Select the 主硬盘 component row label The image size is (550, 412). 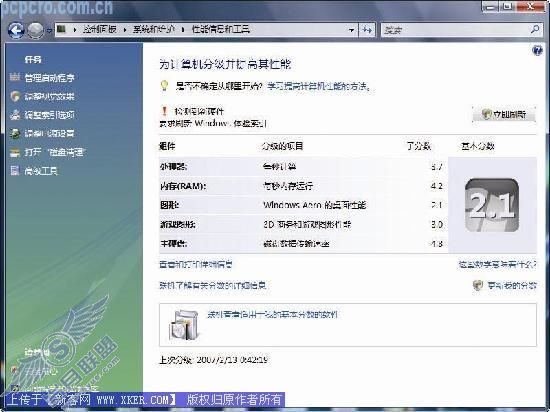coord(174,244)
